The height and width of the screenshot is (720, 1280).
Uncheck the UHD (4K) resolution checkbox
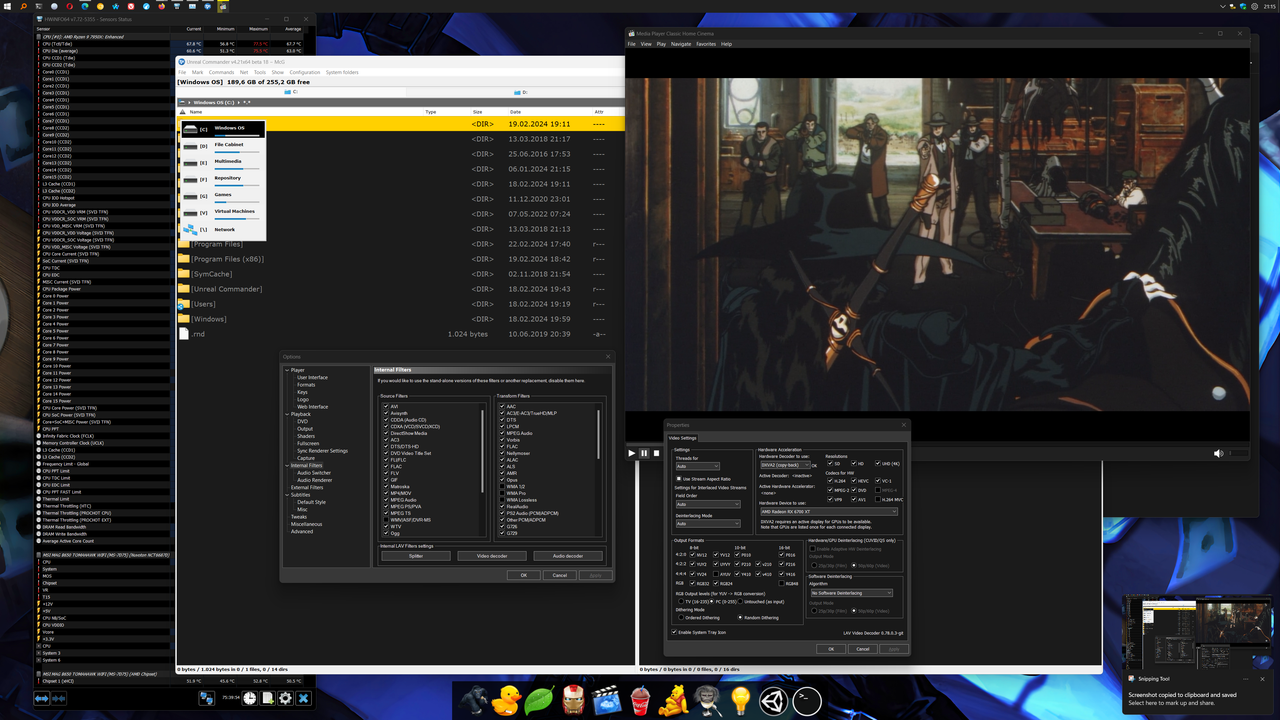click(878, 463)
